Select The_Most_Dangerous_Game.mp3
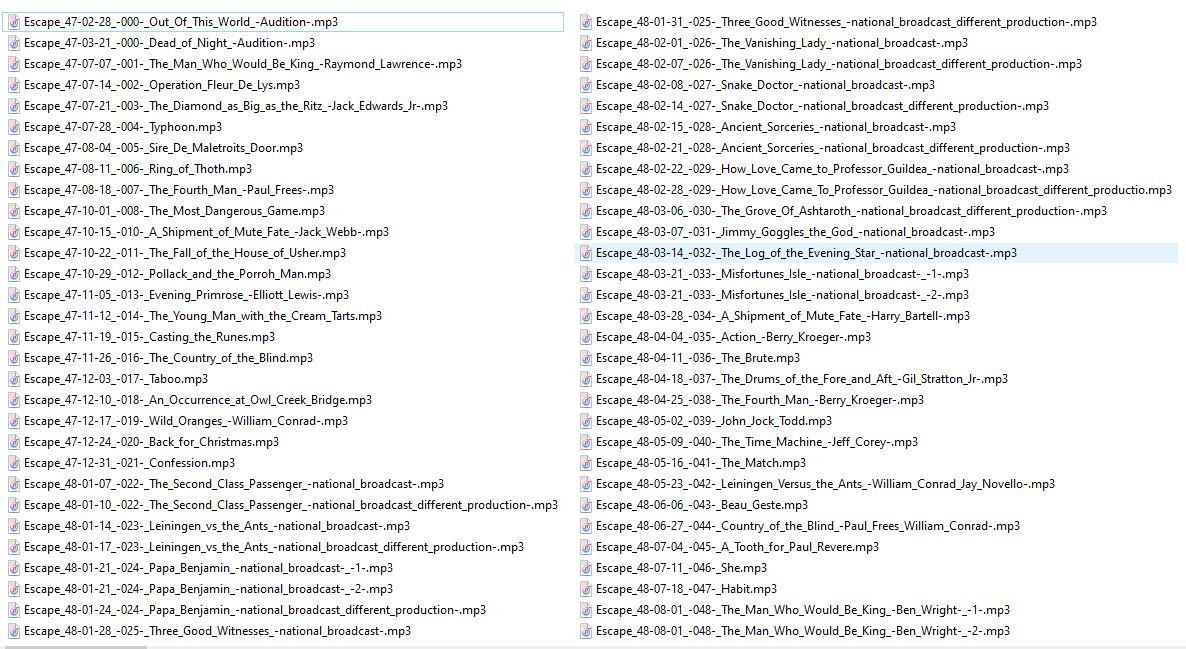The width and height of the screenshot is (1186, 649). point(174,211)
